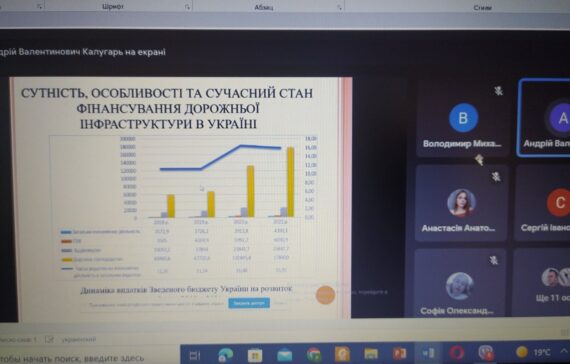Open Task View from the taskbar
This screenshot has height=364, width=570.
[195, 355]
